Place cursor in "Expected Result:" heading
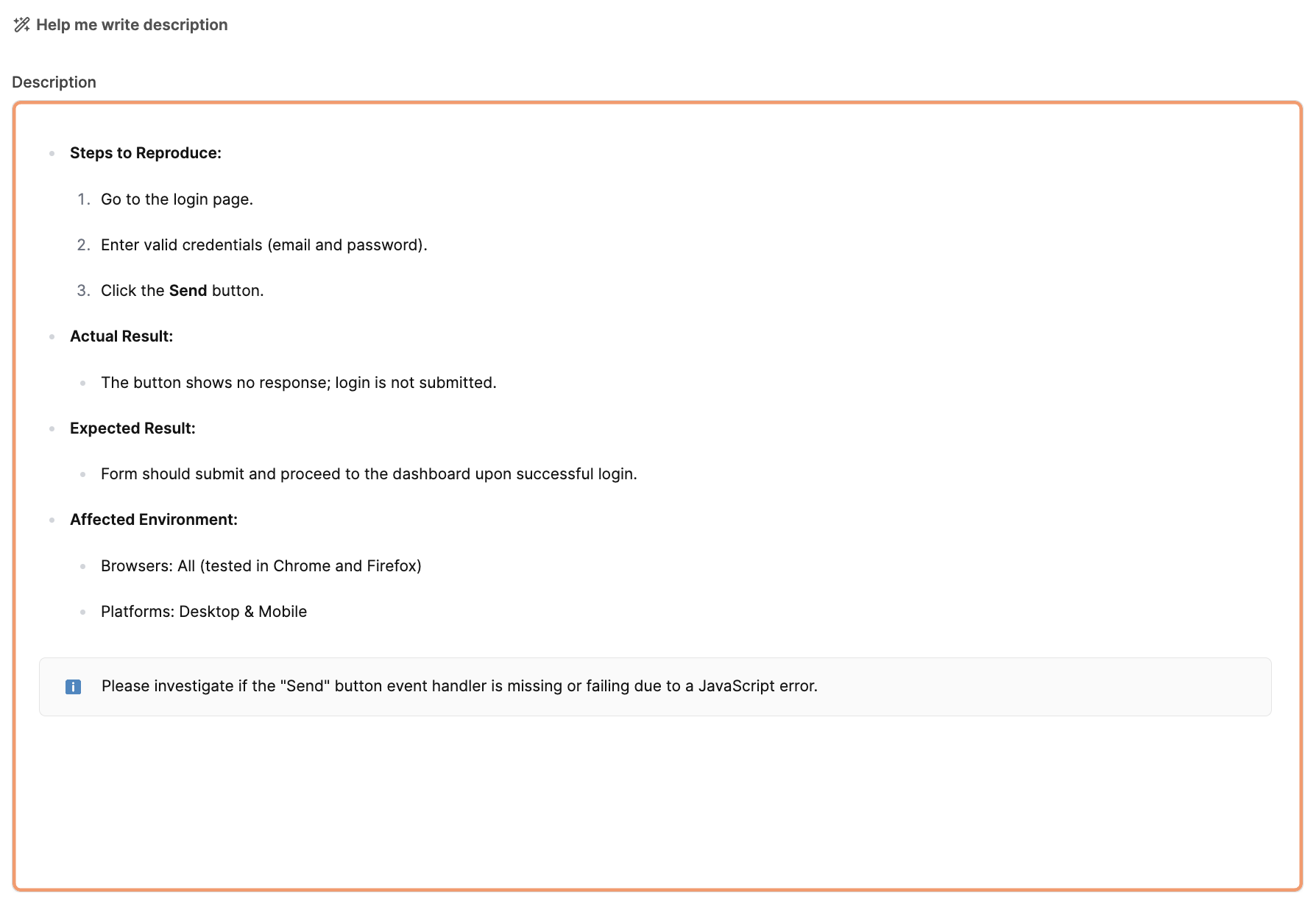 pyautogui.click(x=132, y=428)
